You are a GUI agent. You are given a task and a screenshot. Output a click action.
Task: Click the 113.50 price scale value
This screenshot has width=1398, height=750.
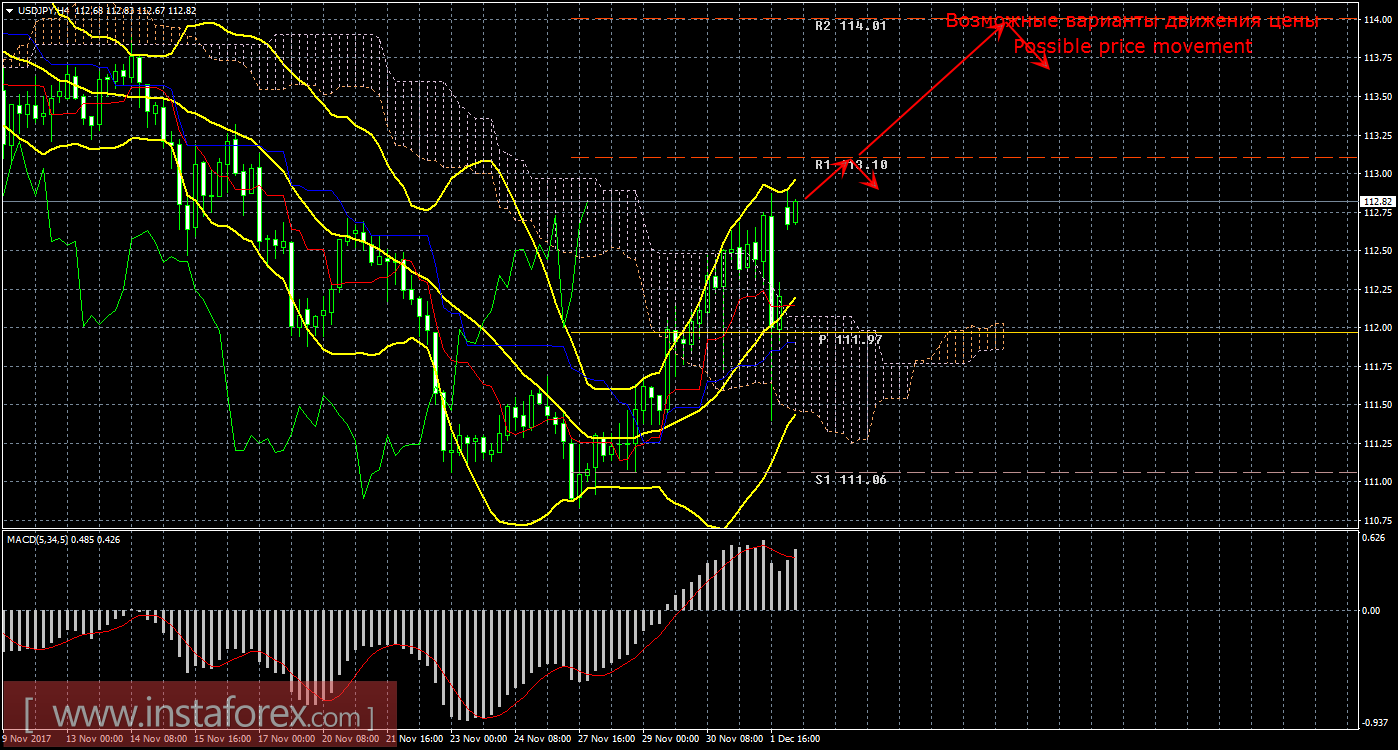(x=1377, y=97)
